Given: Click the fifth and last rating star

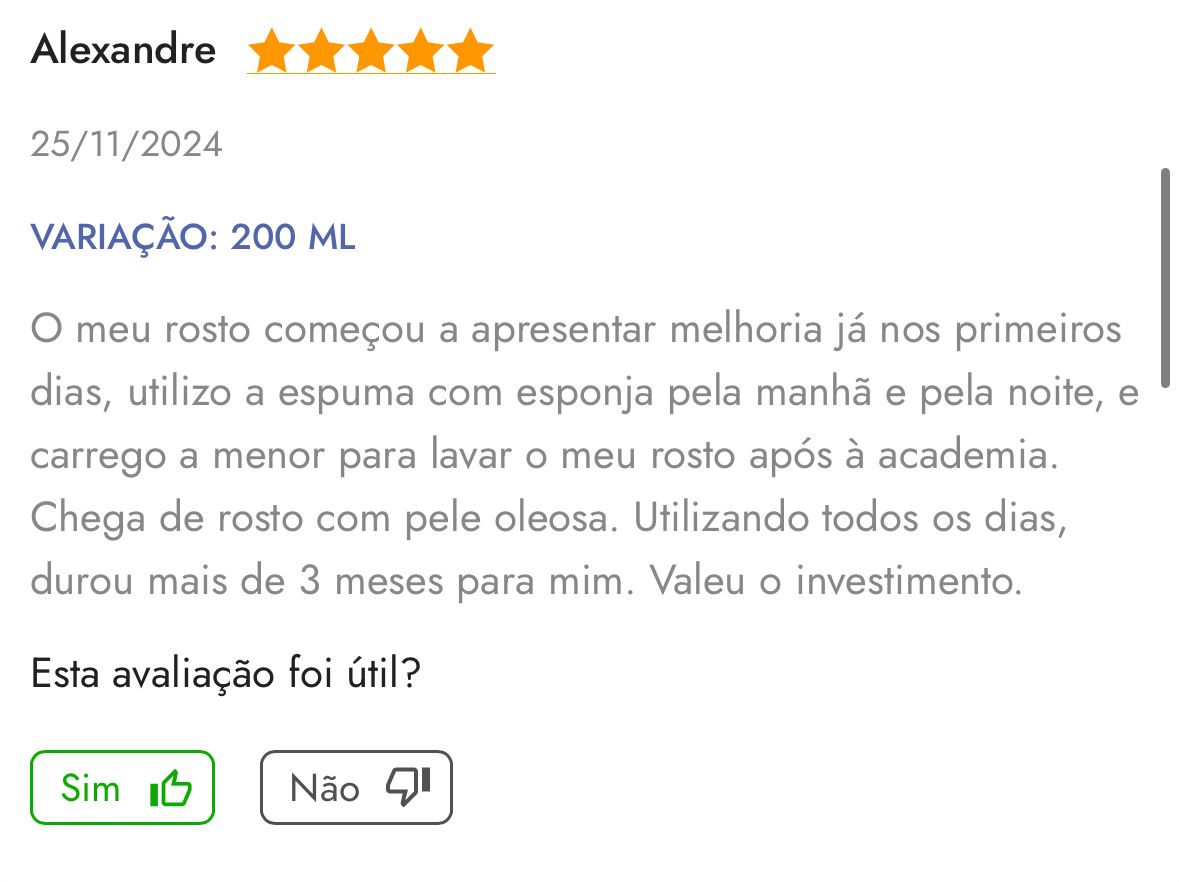Looking at the screenshot, I should click(471, 52).
